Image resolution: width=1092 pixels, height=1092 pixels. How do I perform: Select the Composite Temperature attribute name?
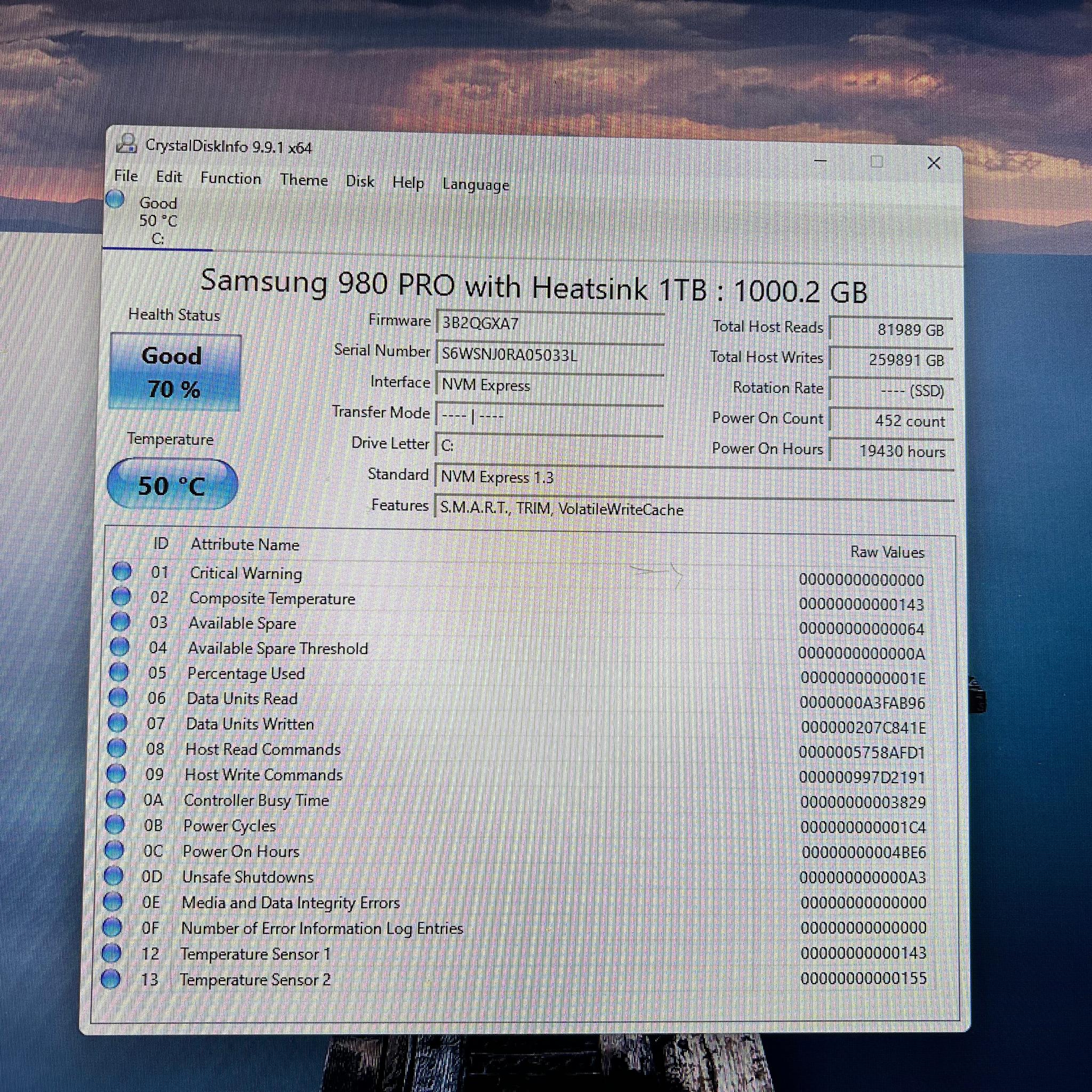click(x=272, y=598)
